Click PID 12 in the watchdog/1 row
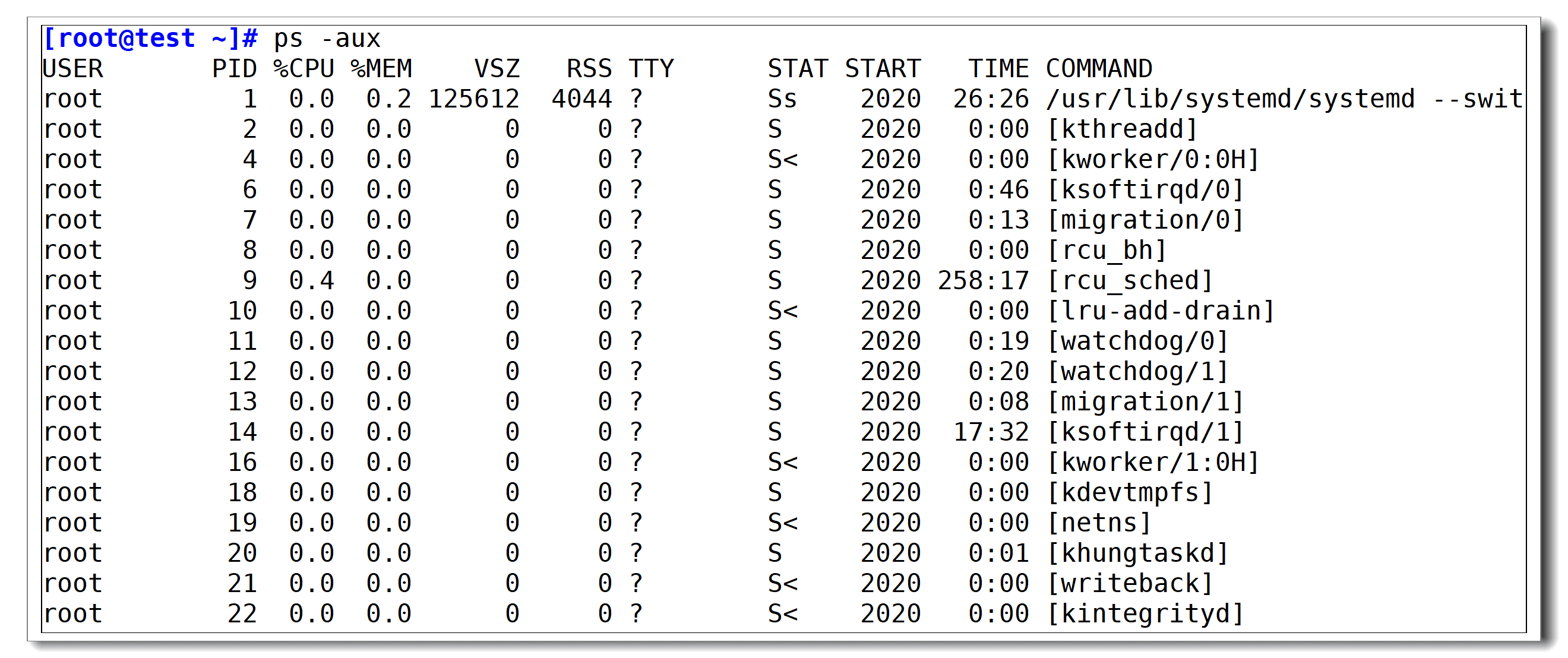The image size is (1568, 658). (242, 371)
